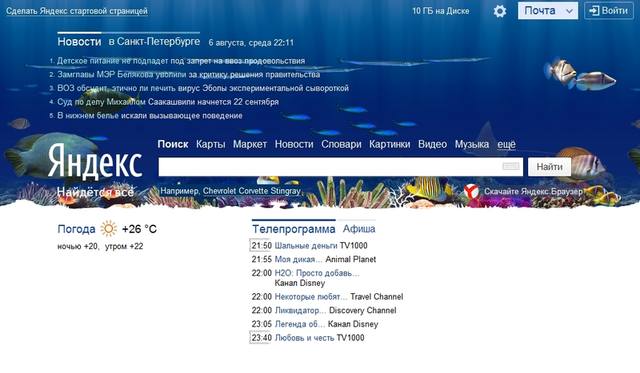
Task: Open the settings gear icon
Action: point(500,11)
